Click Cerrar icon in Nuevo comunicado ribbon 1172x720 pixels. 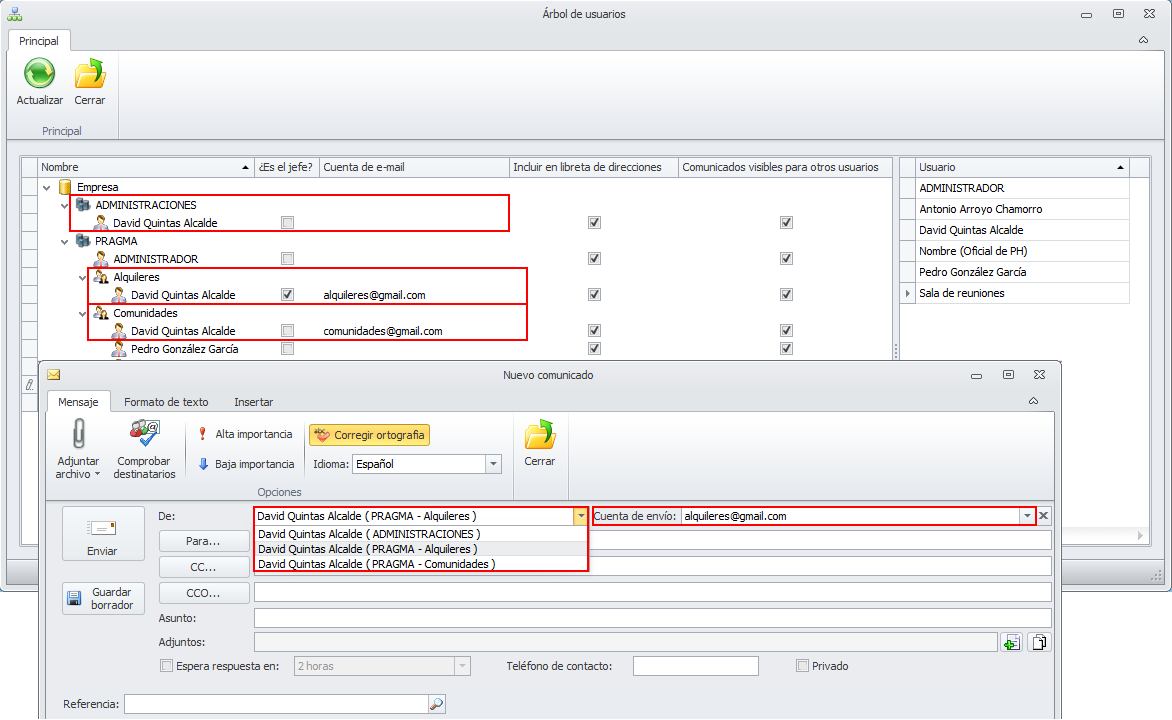point(540,434)
